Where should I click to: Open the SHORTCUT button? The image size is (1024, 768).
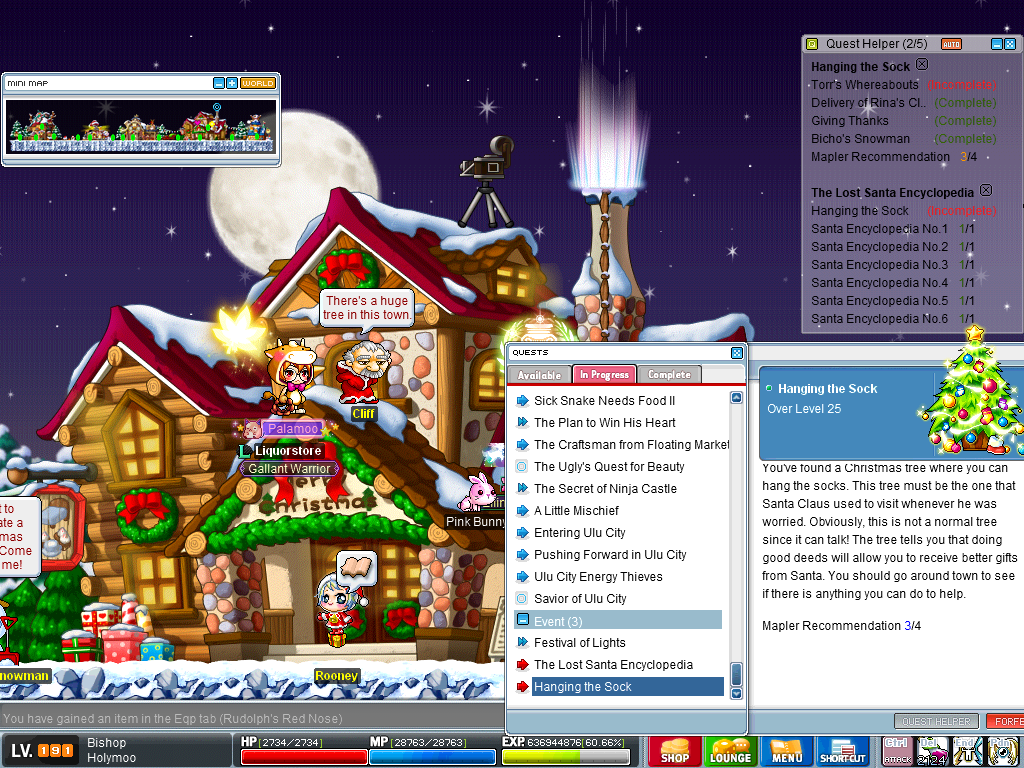[x=842, y=751]
